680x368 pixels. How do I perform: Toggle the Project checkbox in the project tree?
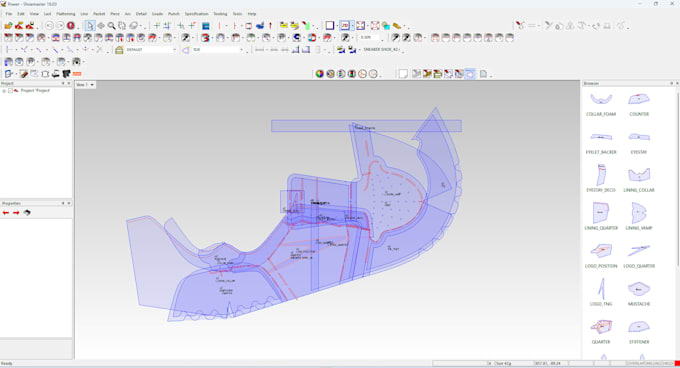pyautogui.click(x=10, y=91)
